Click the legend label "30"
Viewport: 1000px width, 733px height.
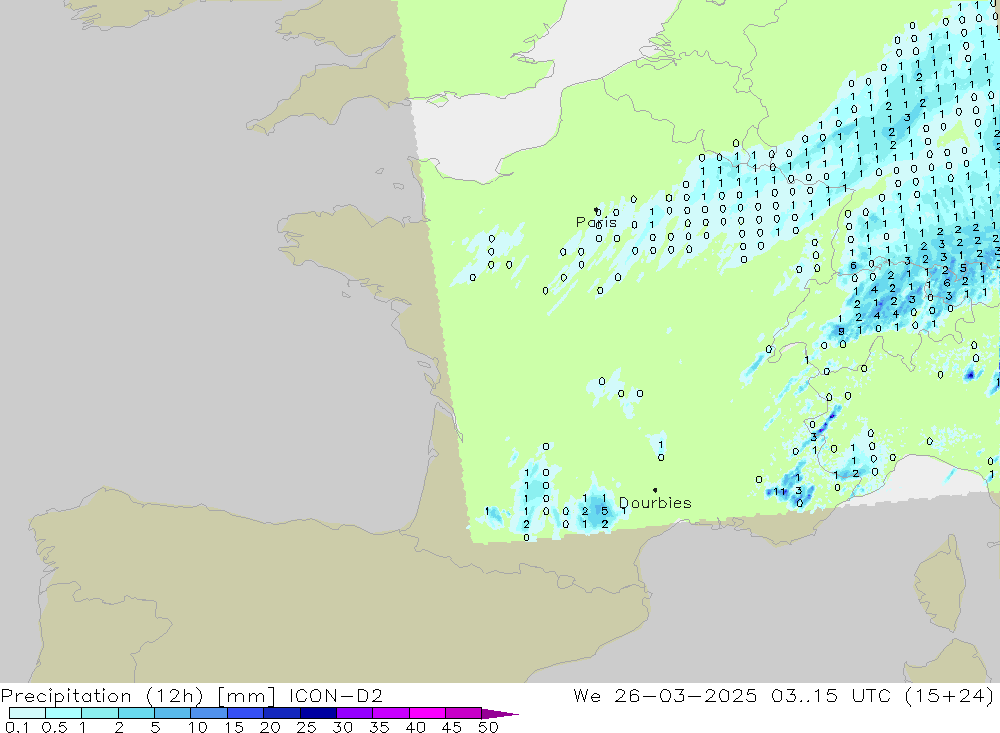pyautogui.click(x=343, y=727)
